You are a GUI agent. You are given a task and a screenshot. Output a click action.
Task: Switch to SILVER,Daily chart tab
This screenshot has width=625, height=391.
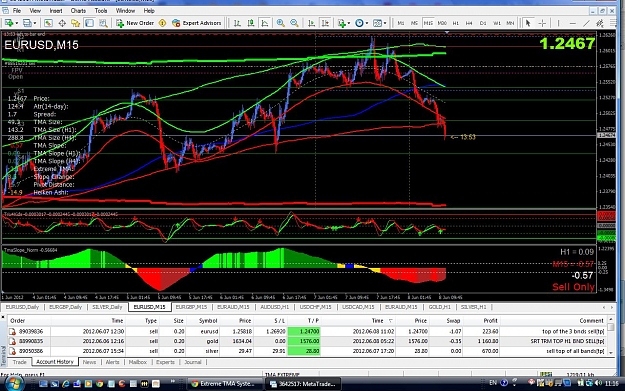pyautogui.click(x=107, y=307)
